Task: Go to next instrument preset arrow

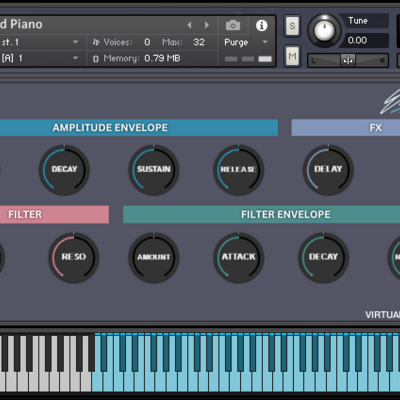Action: (207, 25)
